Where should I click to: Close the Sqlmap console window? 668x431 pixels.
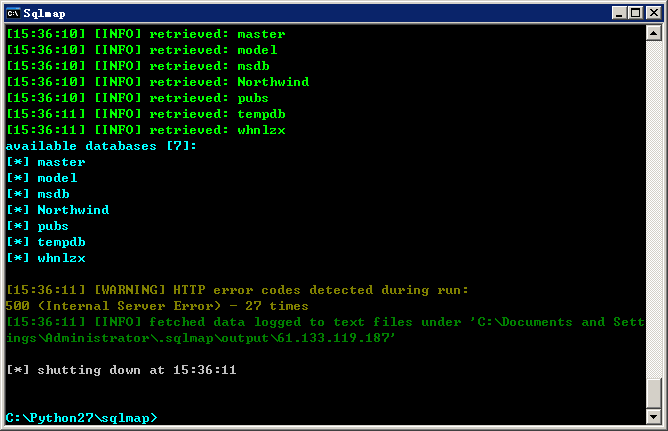654,13
